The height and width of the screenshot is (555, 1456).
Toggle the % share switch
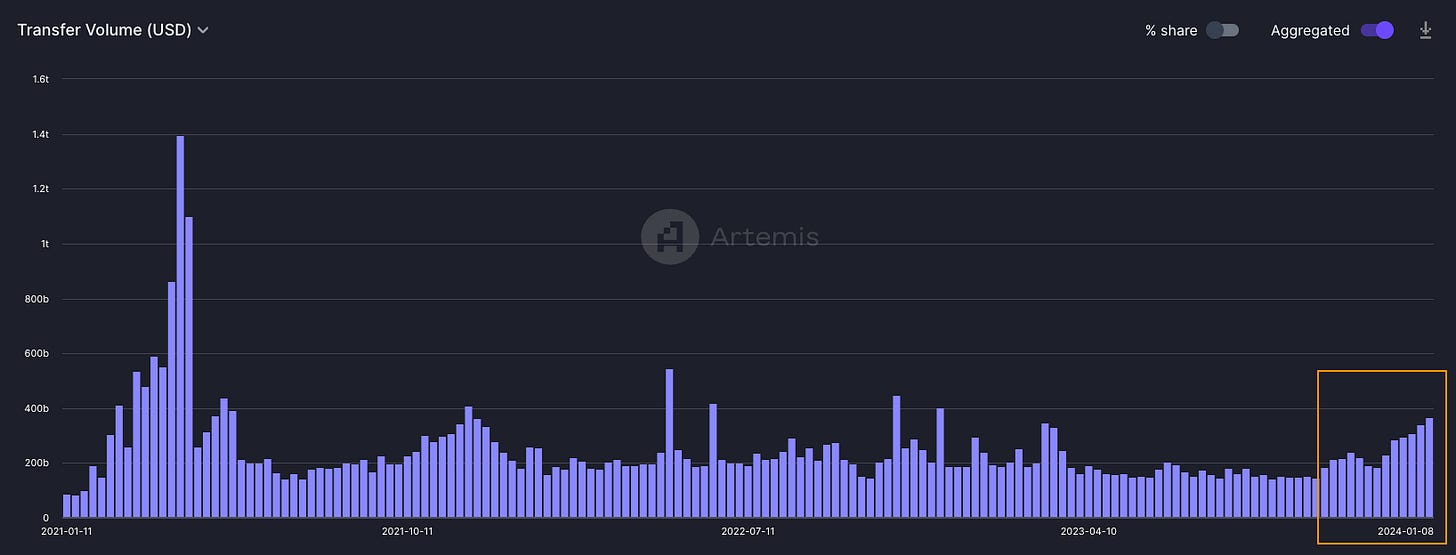tap(1222, 30)
